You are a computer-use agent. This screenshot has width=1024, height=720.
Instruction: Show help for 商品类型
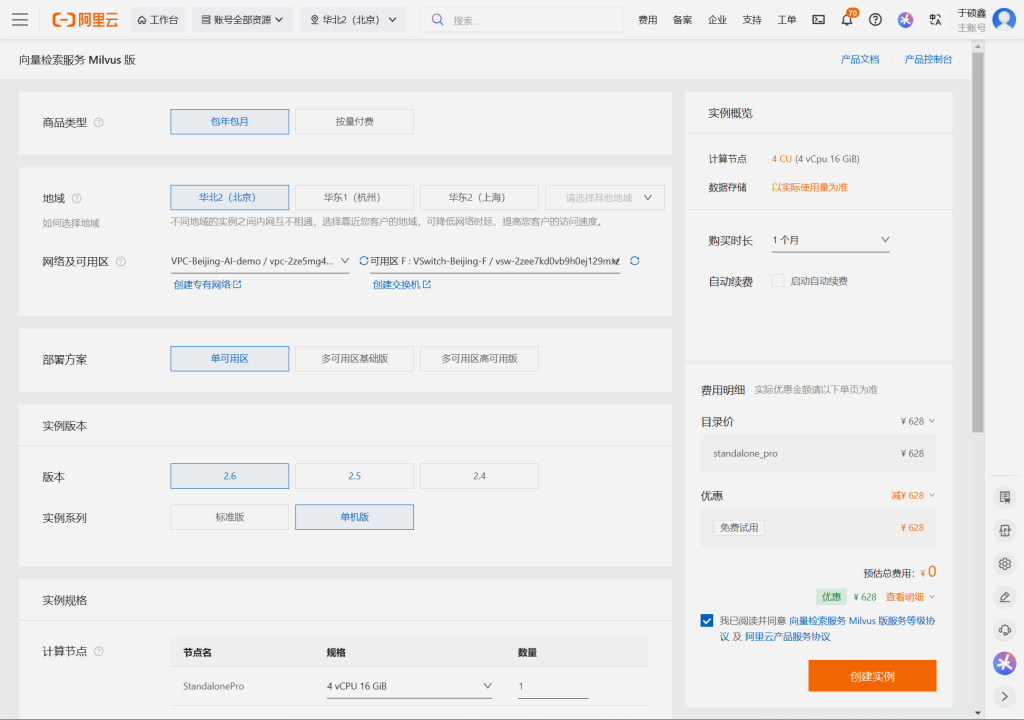[x=99, y=122]
